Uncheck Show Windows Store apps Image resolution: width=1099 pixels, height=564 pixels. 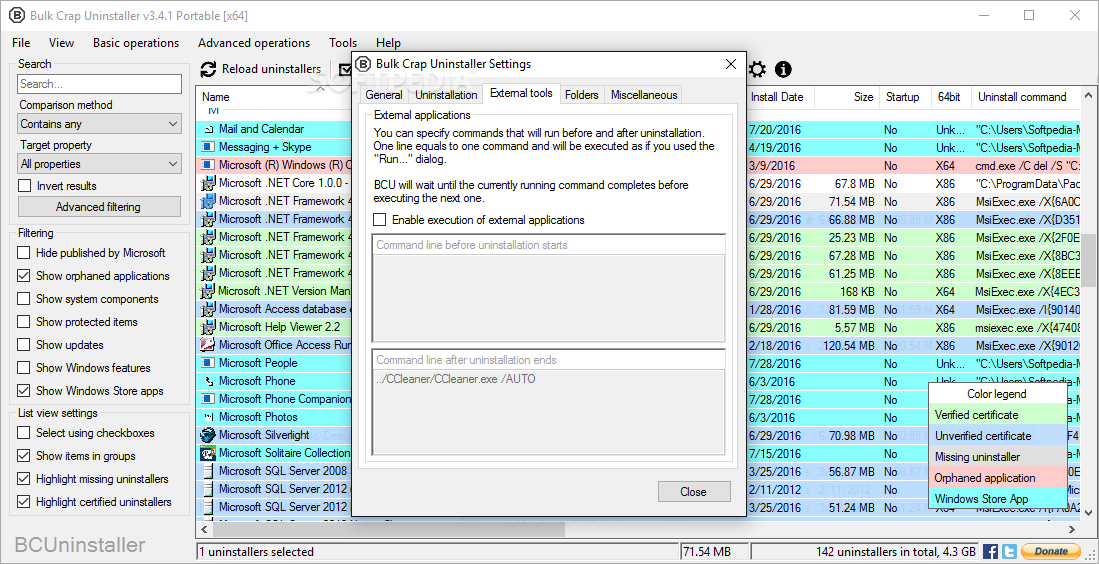click(24, 391)
